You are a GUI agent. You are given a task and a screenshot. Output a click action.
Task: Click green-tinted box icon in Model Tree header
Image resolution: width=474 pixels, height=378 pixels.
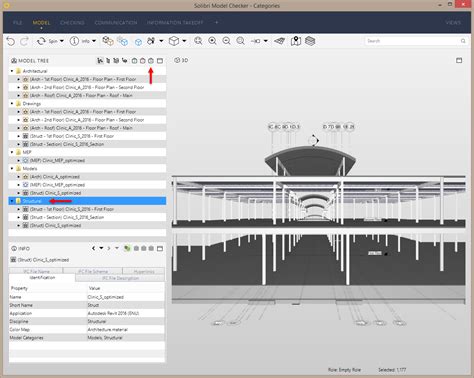coord(134,61)
